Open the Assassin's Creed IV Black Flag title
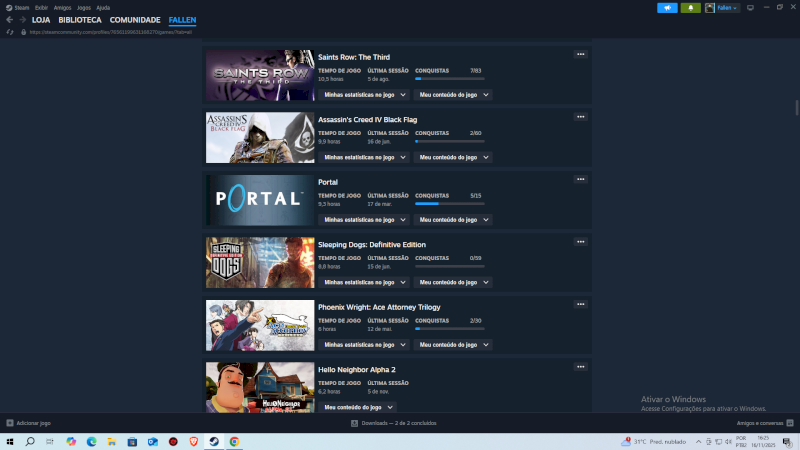The image size is (800, 450). pos(367,119)
